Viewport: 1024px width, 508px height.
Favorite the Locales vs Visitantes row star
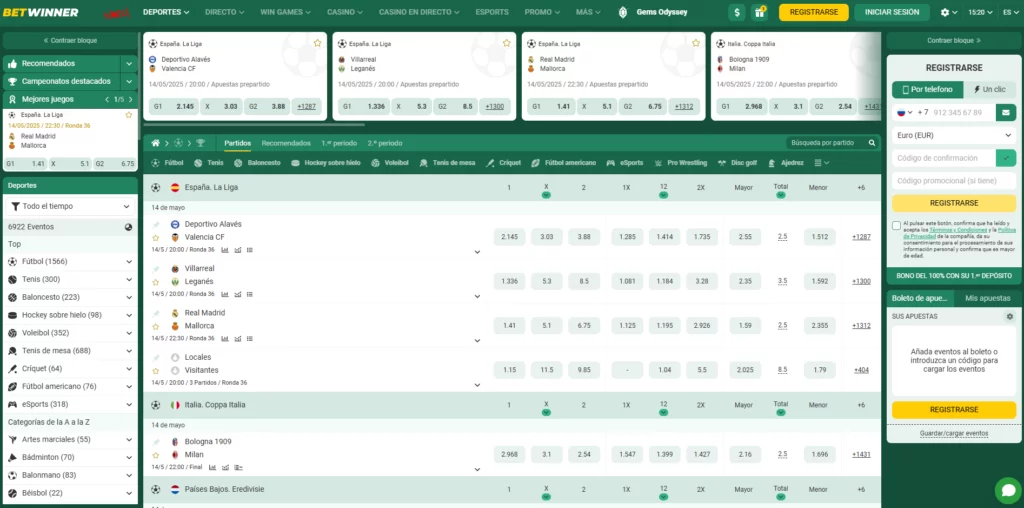click(155, 371)
